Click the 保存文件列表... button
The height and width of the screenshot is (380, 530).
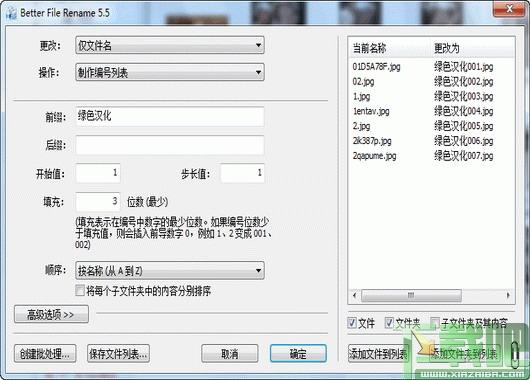click(x=118, y=354)
